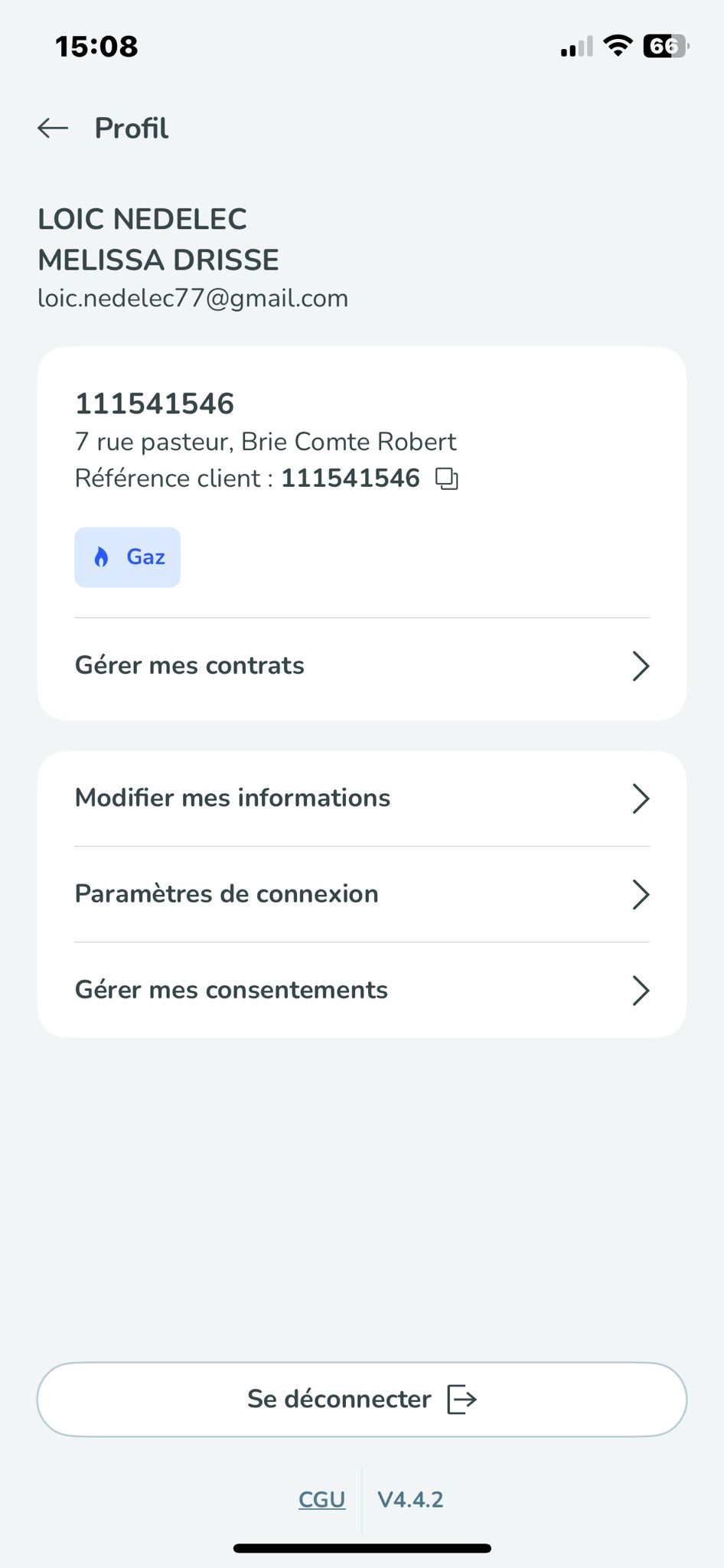Open the CGU link
724x1568 pixels.
pyautogui.click(x=321, y=1499)
